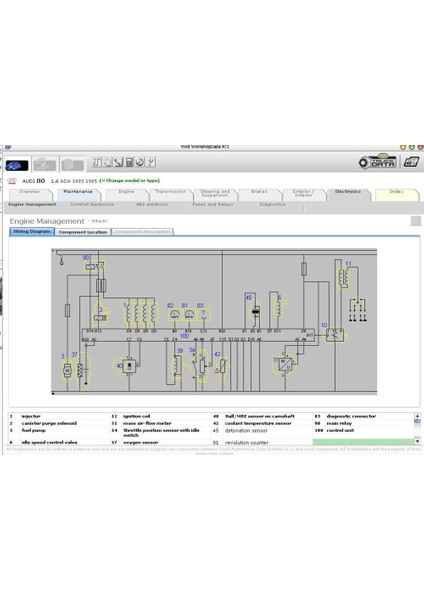Image resolution: width=424 pixels, height=600 pixels.
Task: Click the grayed folder icon in toolbar
Action: (72, 165)
